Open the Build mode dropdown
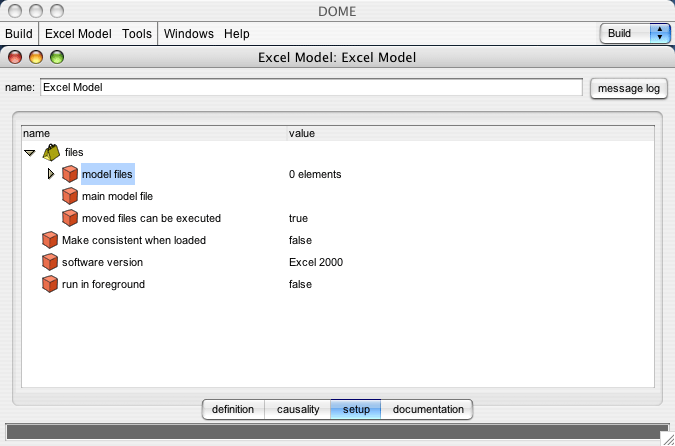The height and width of the screenshot is (446, 675). pos(635,34)
